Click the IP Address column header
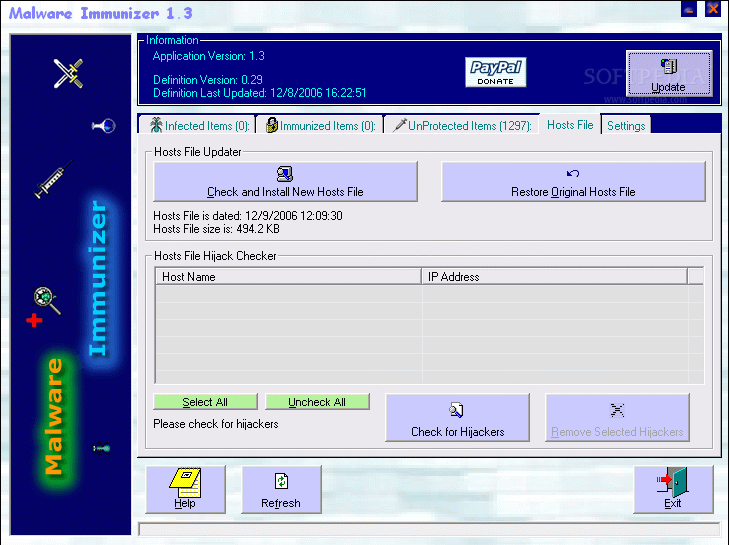Image resolution: width=729 pixels, height=545 pixels. click(554, 277)
